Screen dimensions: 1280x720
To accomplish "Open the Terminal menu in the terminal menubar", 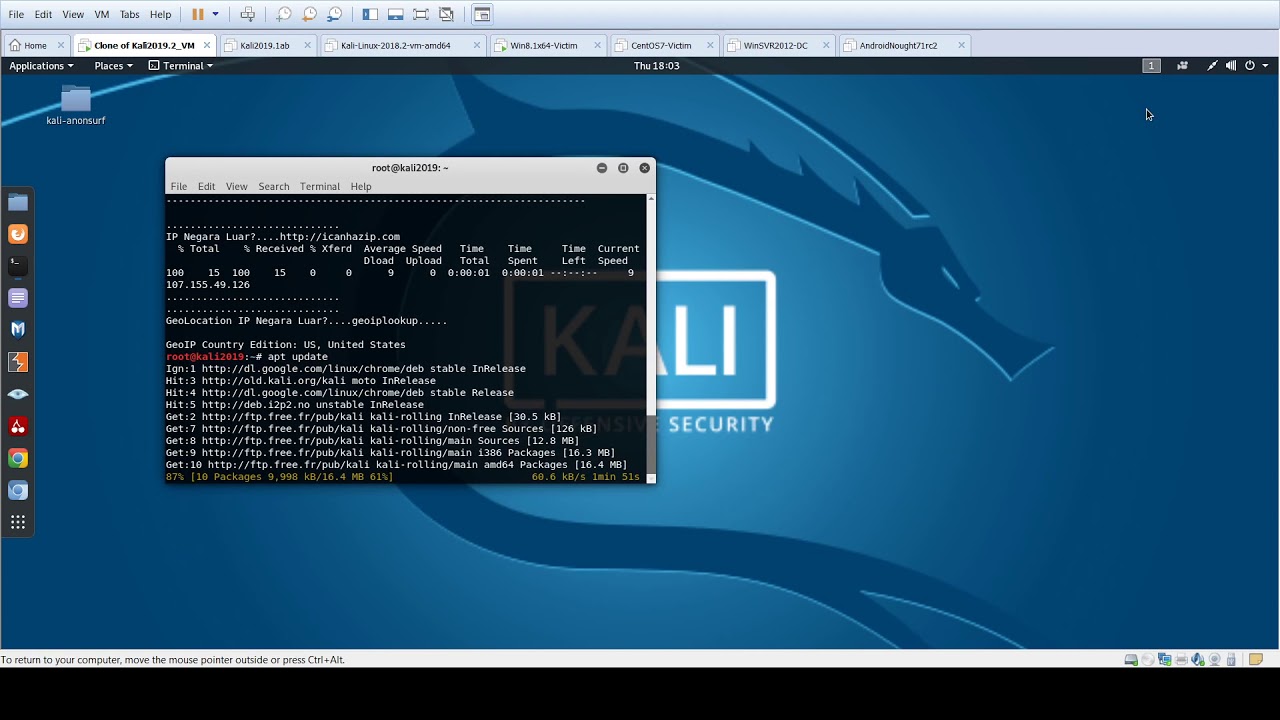I will [x=320, y=186].
